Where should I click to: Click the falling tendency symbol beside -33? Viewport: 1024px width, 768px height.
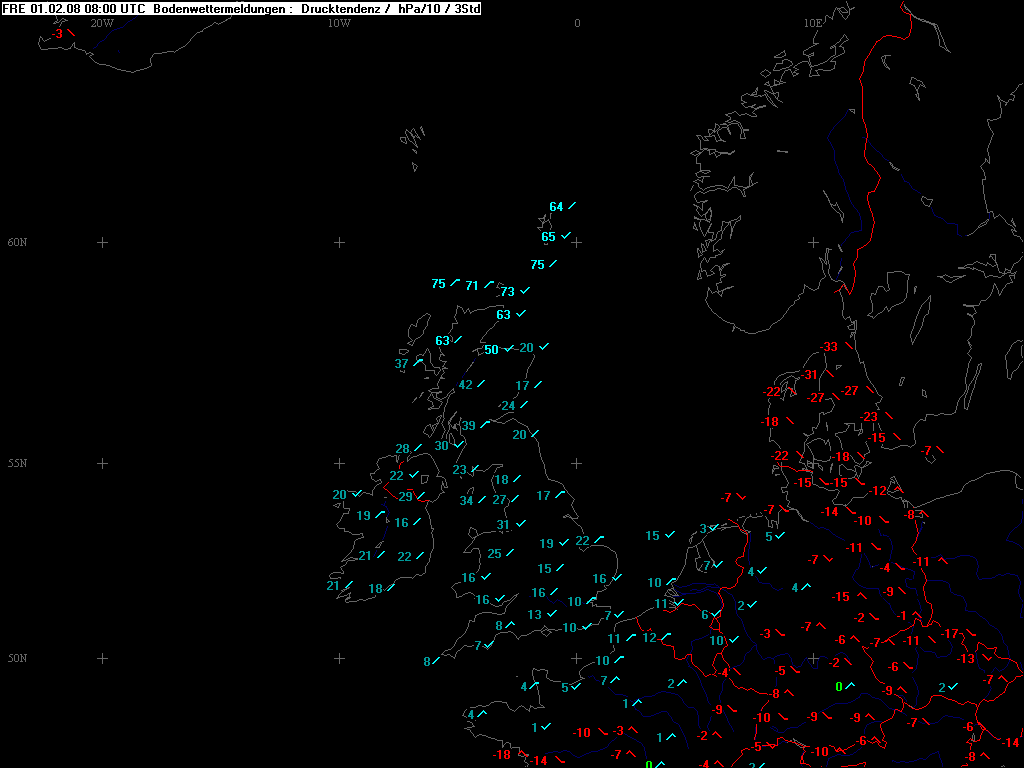point(848,346)
